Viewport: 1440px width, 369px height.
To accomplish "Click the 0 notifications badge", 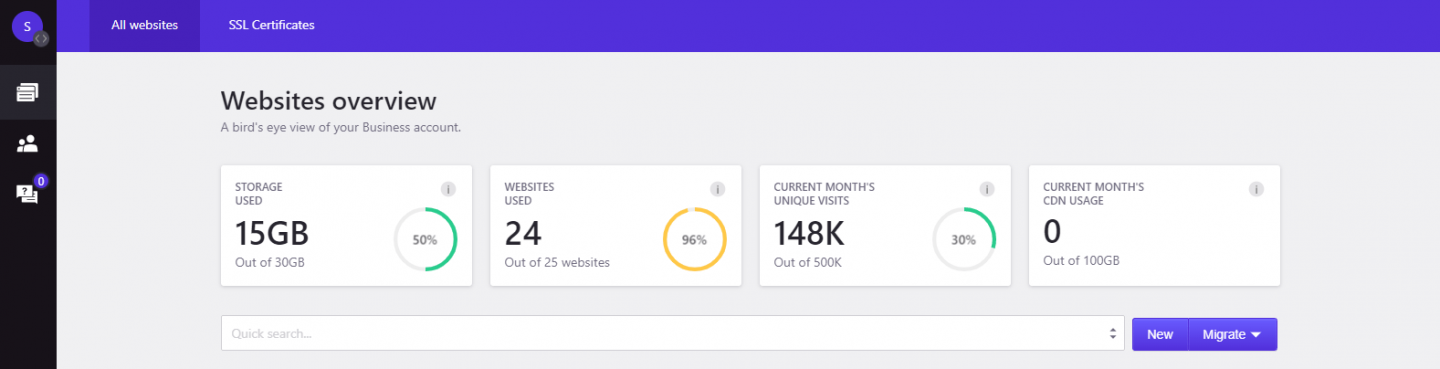I will tap(41, 181).
